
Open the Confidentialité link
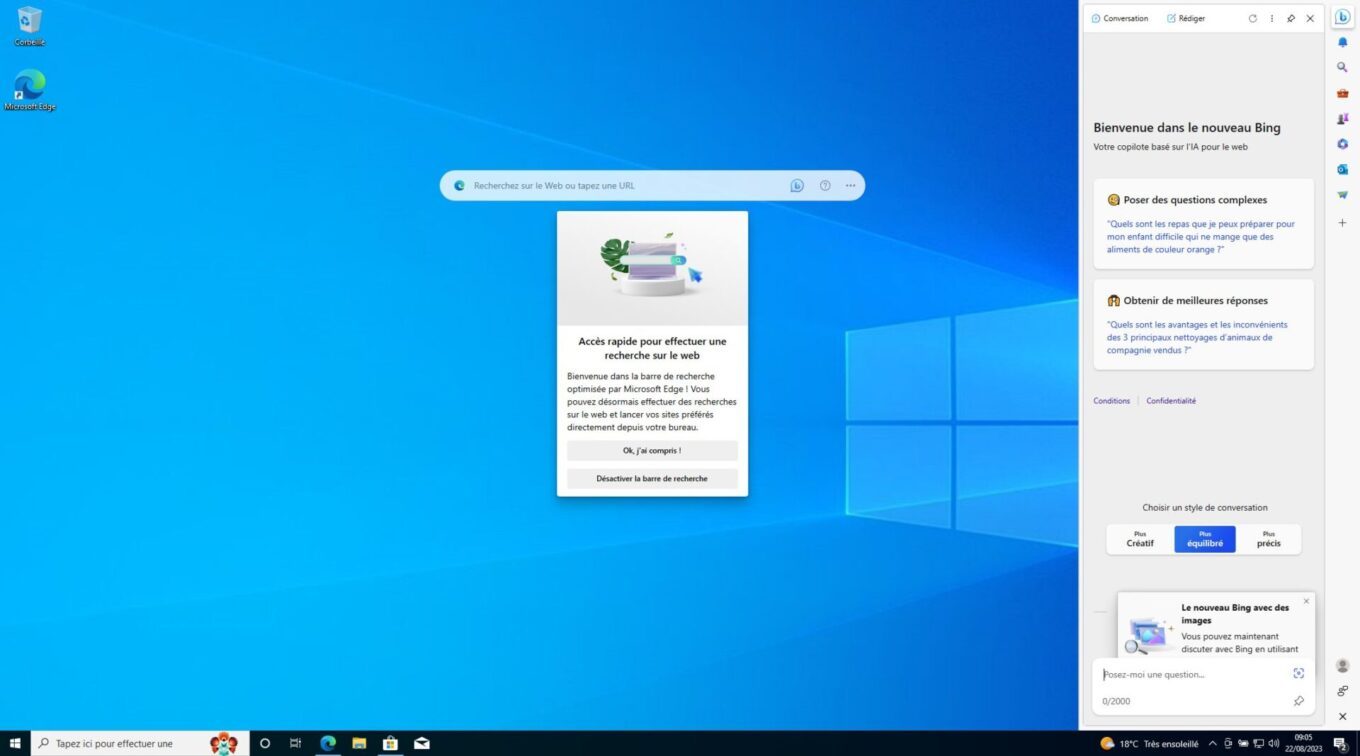pyautogui.click(x=1171, y=401)
